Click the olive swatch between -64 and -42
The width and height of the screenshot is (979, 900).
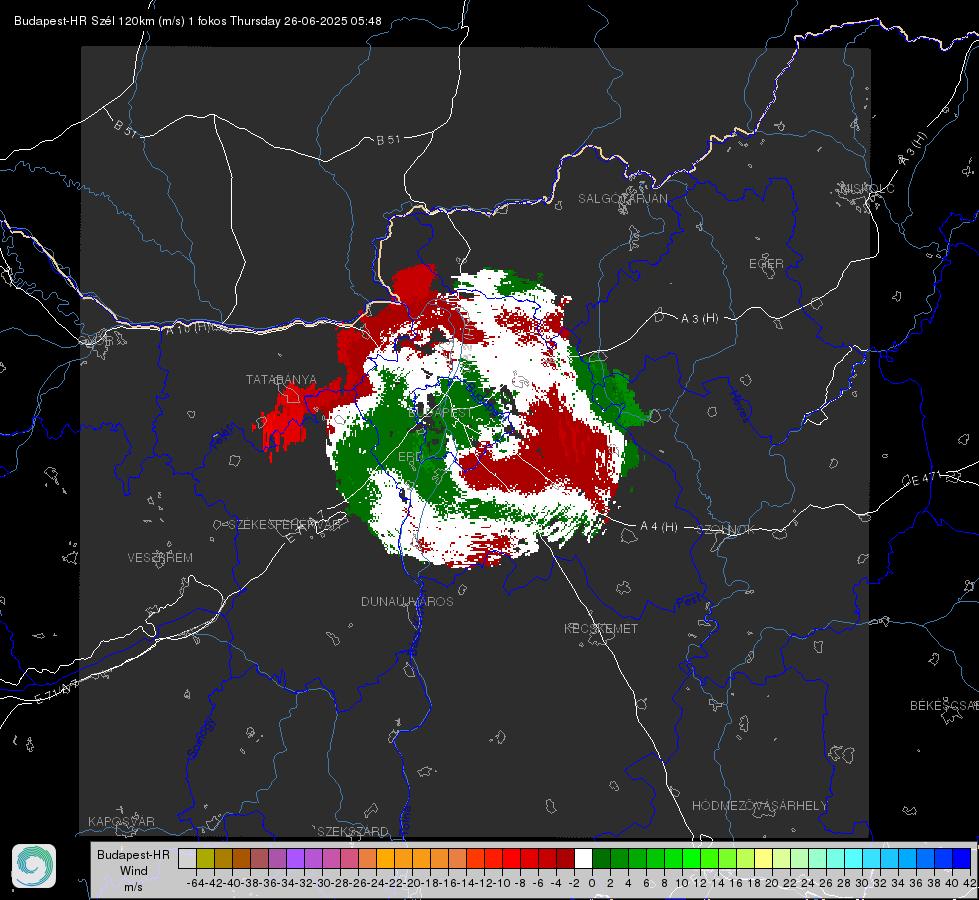pos(205,858)
